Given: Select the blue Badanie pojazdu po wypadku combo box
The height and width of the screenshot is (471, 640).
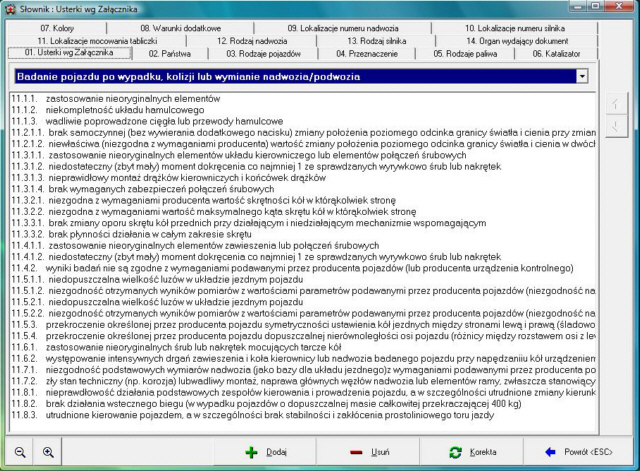Looking at the screenshot, I should tap(301, 76).
